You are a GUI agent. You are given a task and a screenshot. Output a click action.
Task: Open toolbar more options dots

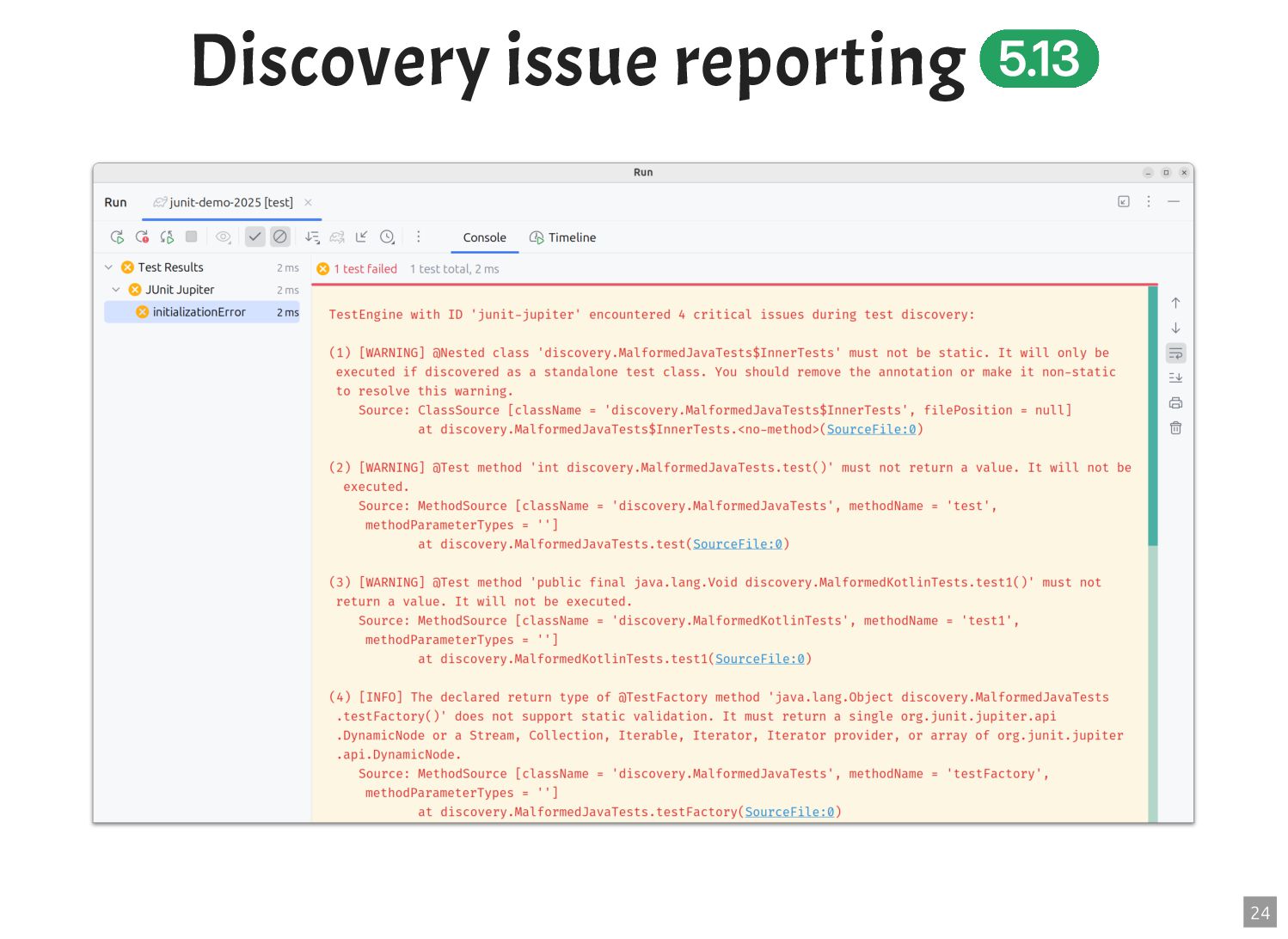pyautogui.click(x=419, y=236)
